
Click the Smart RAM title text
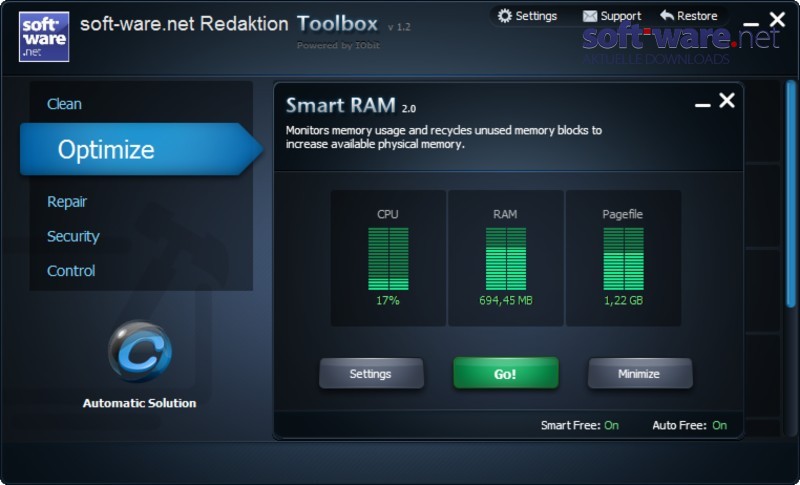tap(341, 105)
